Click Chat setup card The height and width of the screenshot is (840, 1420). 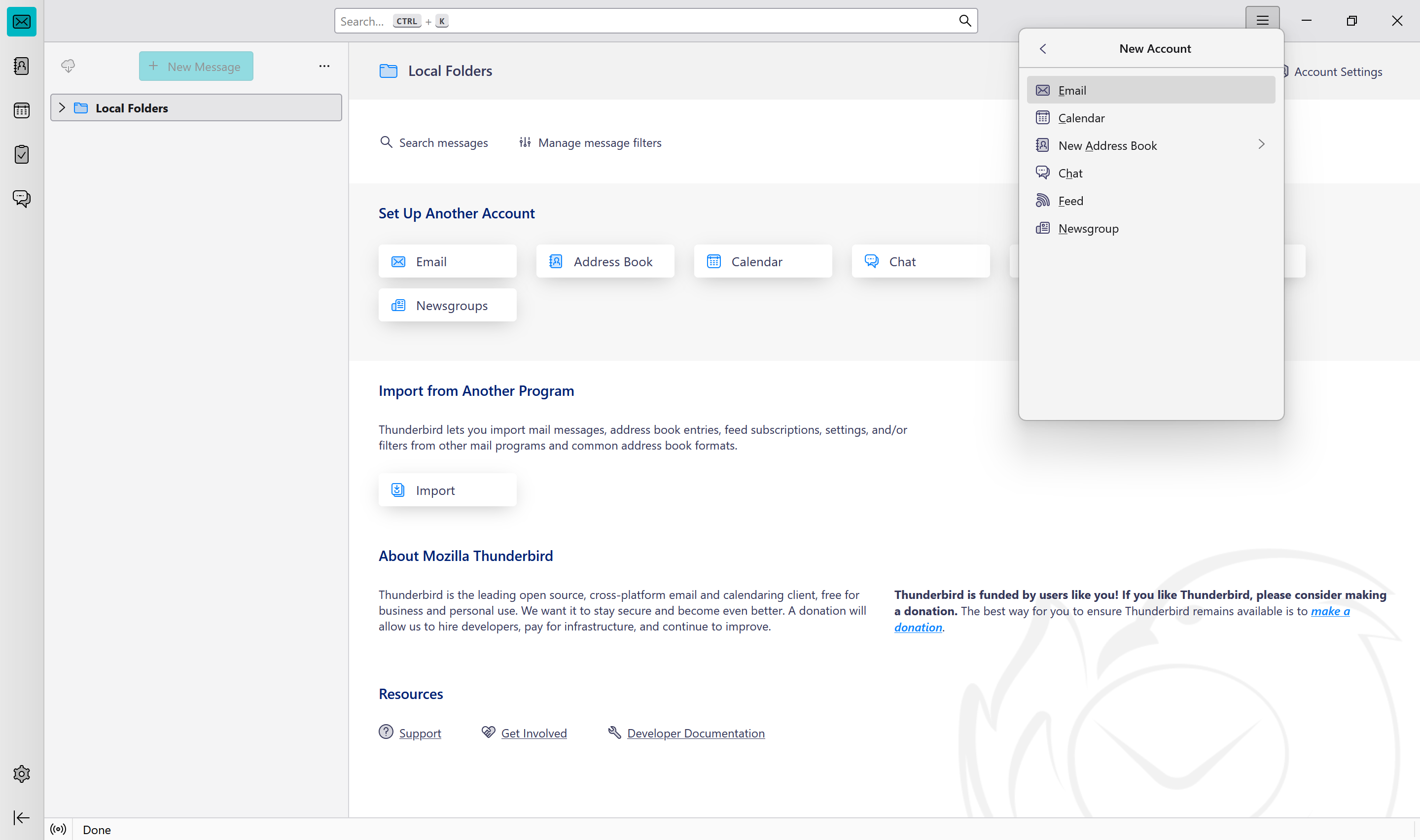click(920, 261)
